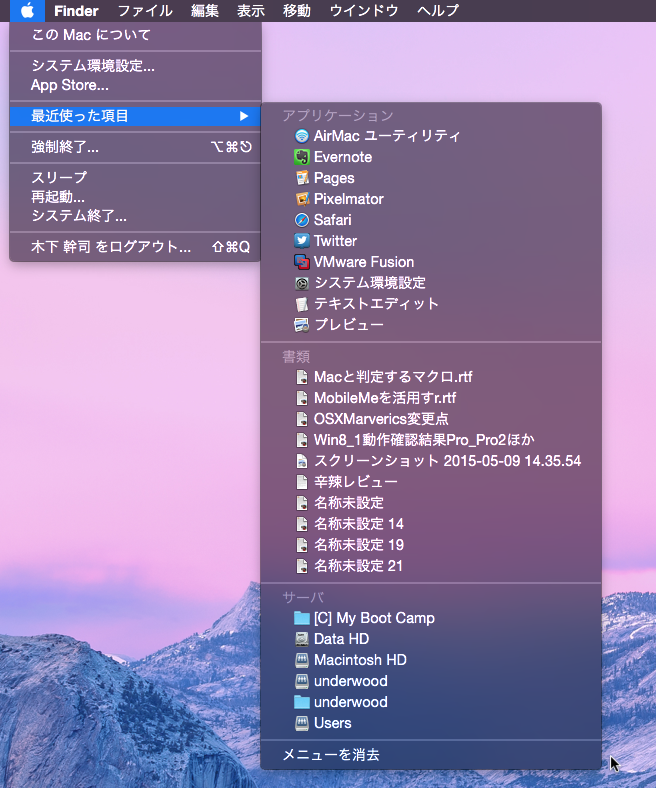This screenshot has width=656, height=788.
Task: Click the Users volume icon
Action: tap(302, 723)
